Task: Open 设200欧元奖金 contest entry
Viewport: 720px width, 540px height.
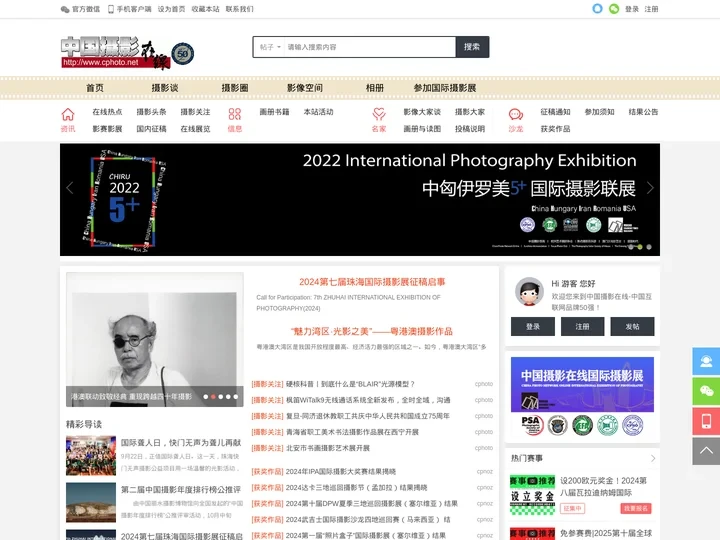Action: (603, 486)
